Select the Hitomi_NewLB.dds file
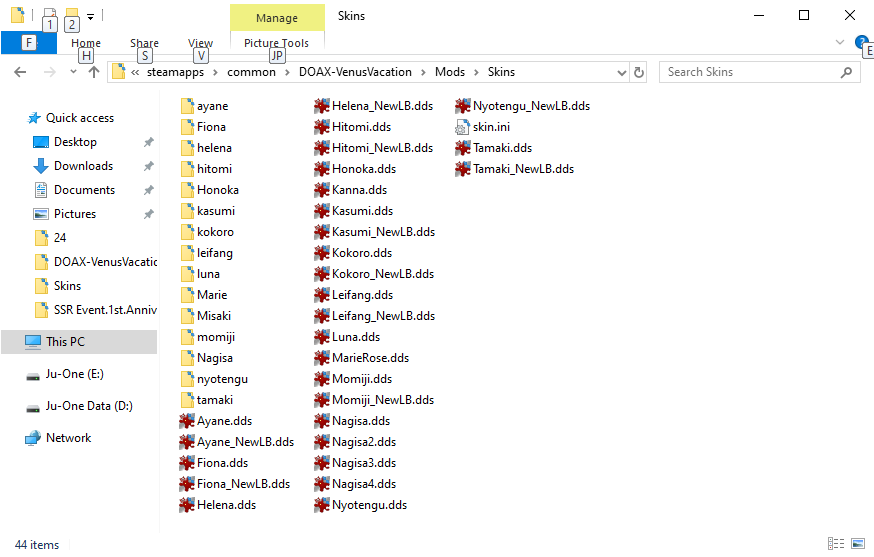The image size is (874, 557). pyautogui.click(x=373, y=148)
